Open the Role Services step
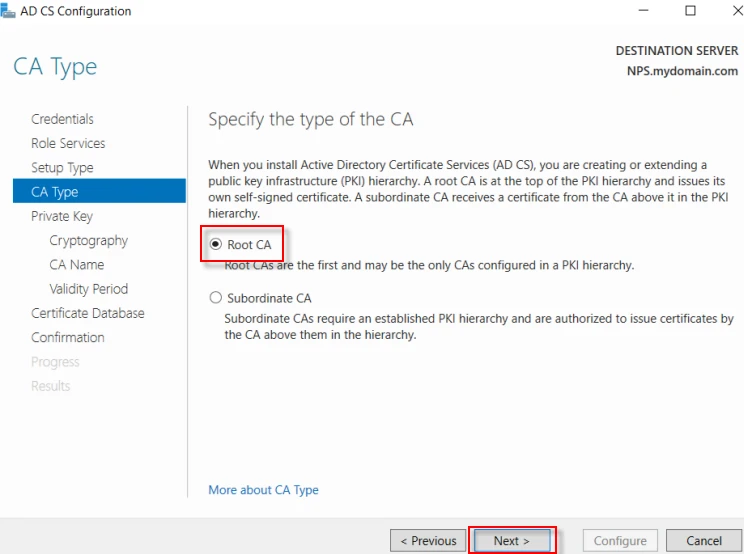The width and height of the screenshot is (744, 554). pyautogui.click(x=68, y=143)
